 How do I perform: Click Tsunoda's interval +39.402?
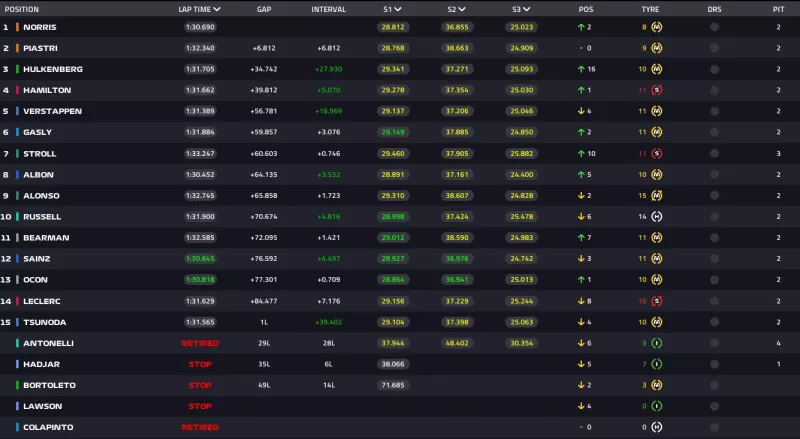pyautogui.click(x=329, y=322)
